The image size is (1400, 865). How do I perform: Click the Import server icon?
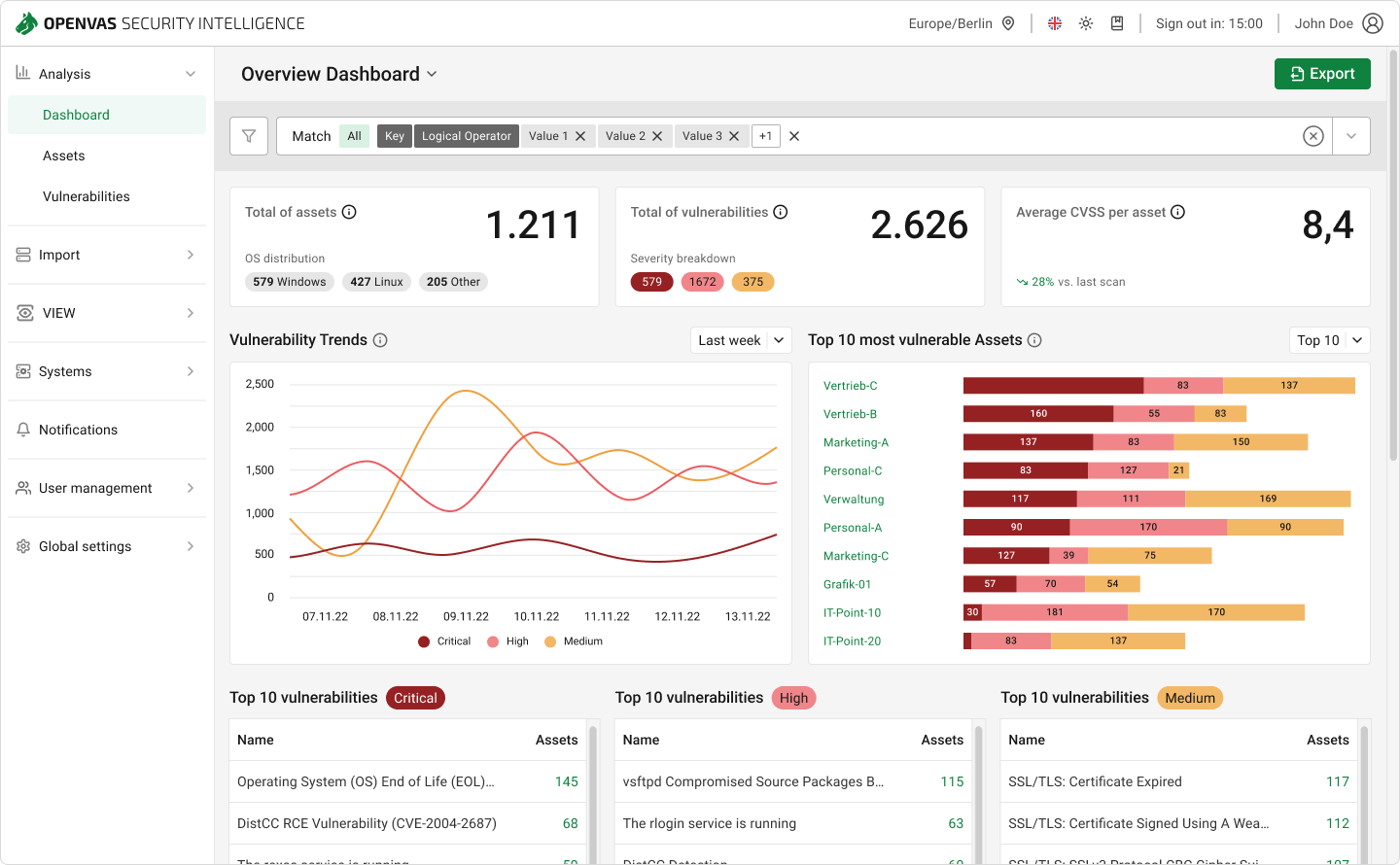23,255
